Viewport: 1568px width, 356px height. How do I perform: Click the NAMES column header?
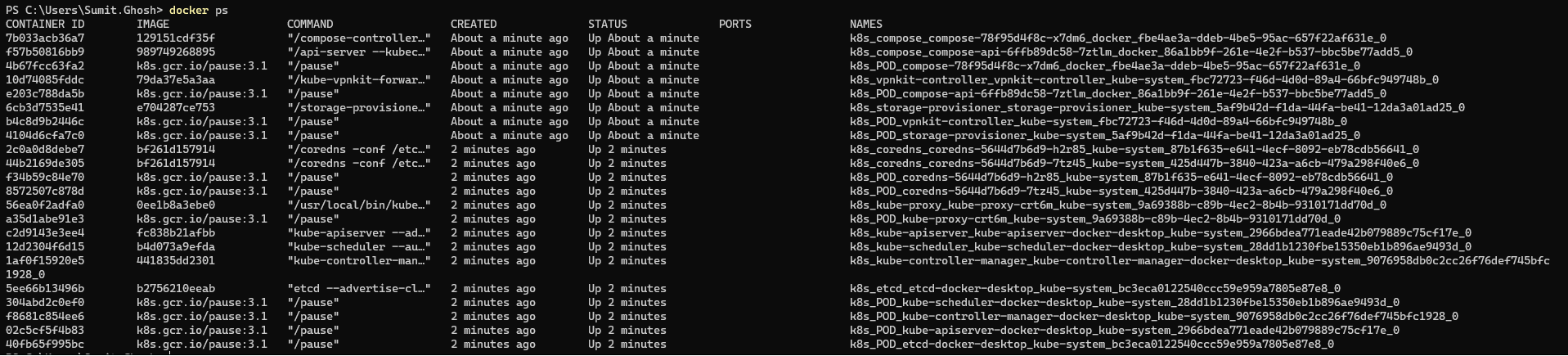pos(866,25)
